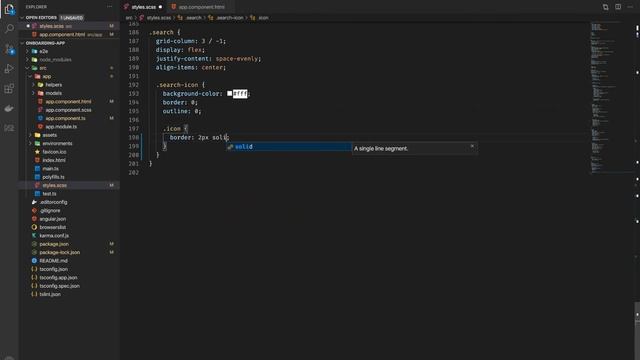Open the activity bar icon below Docker
Viewport: 640px width, 360px height.
point(9,128)
